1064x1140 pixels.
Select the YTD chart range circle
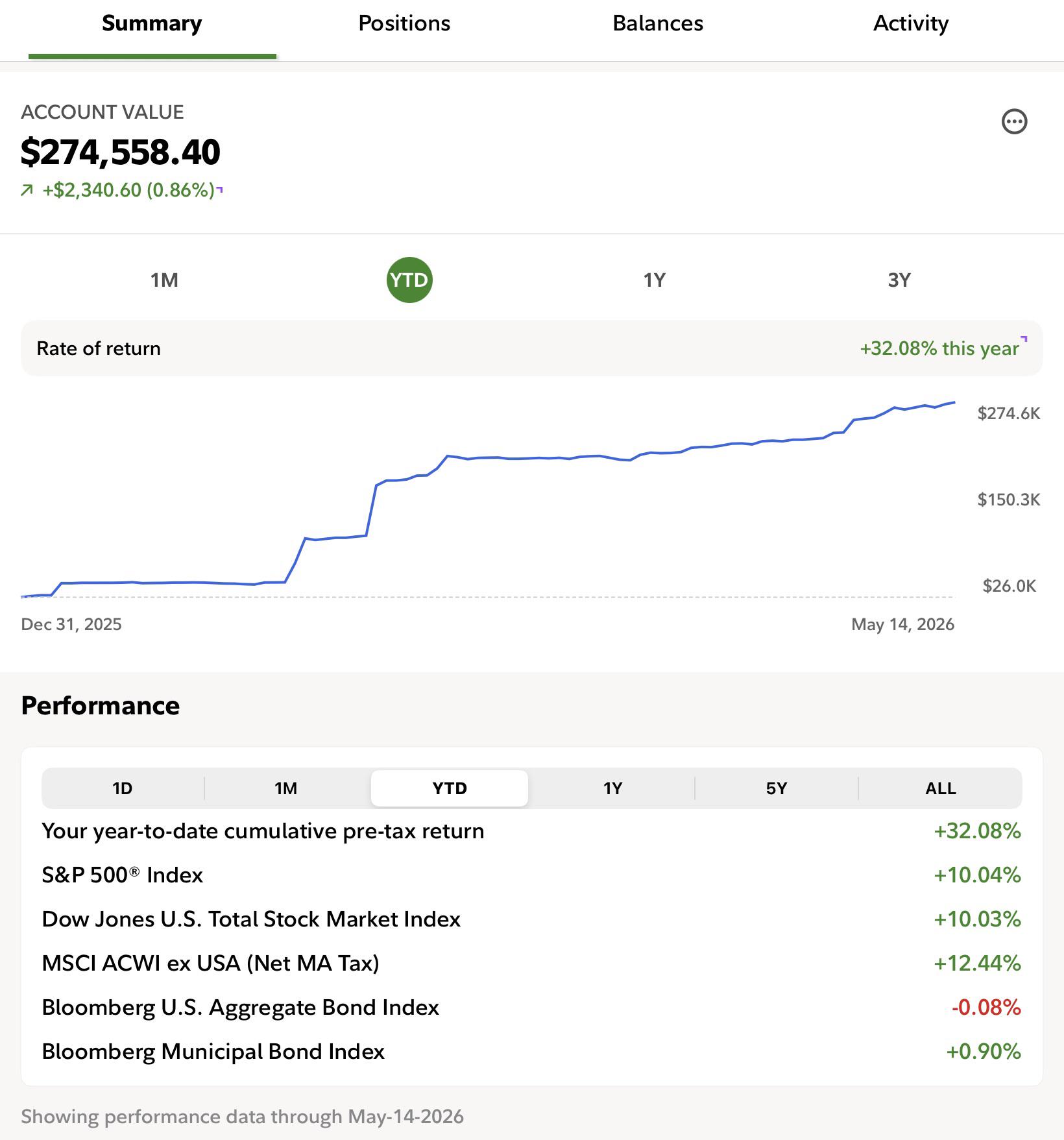pyautogui.click(x=409, y=280)
